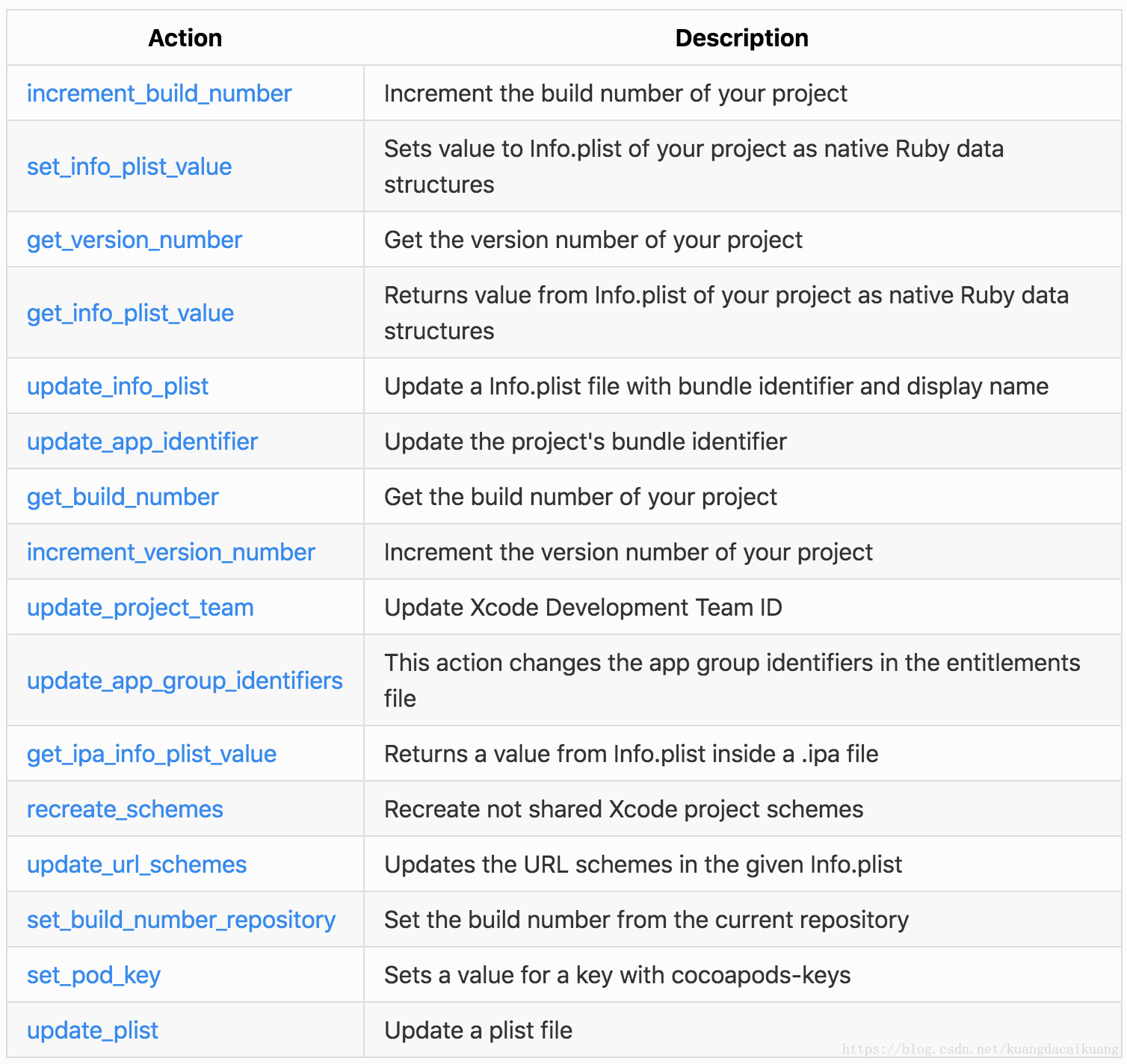
Task: Click the update_project_team link
Action: [141, 607]
